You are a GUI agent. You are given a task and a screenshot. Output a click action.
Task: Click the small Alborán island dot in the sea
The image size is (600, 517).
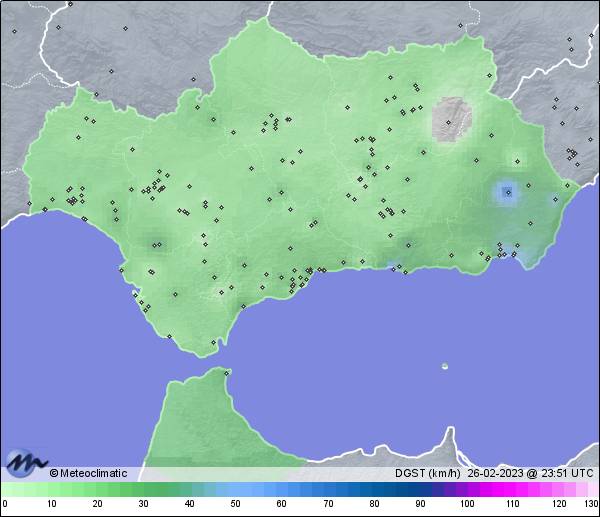tap(445, 366)
